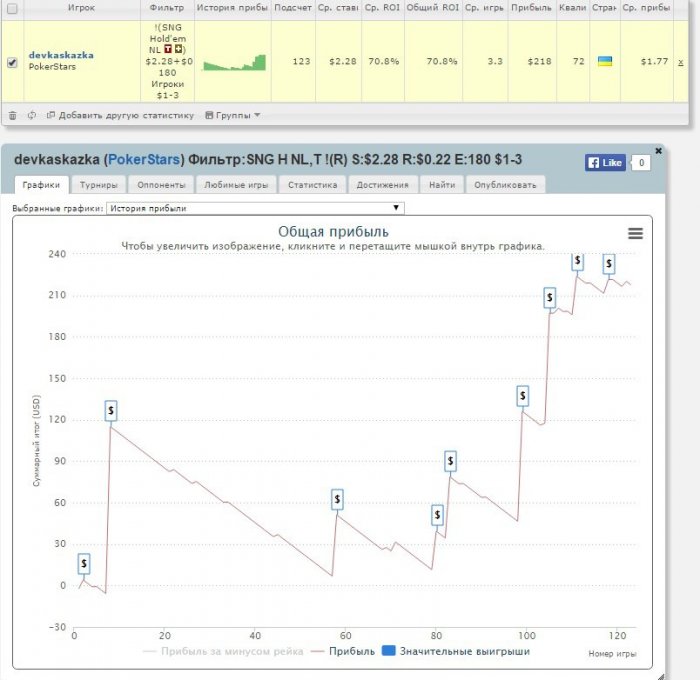Open the Опубликовать tab
The height and width of the screenshot is (680, 700).
505,185
